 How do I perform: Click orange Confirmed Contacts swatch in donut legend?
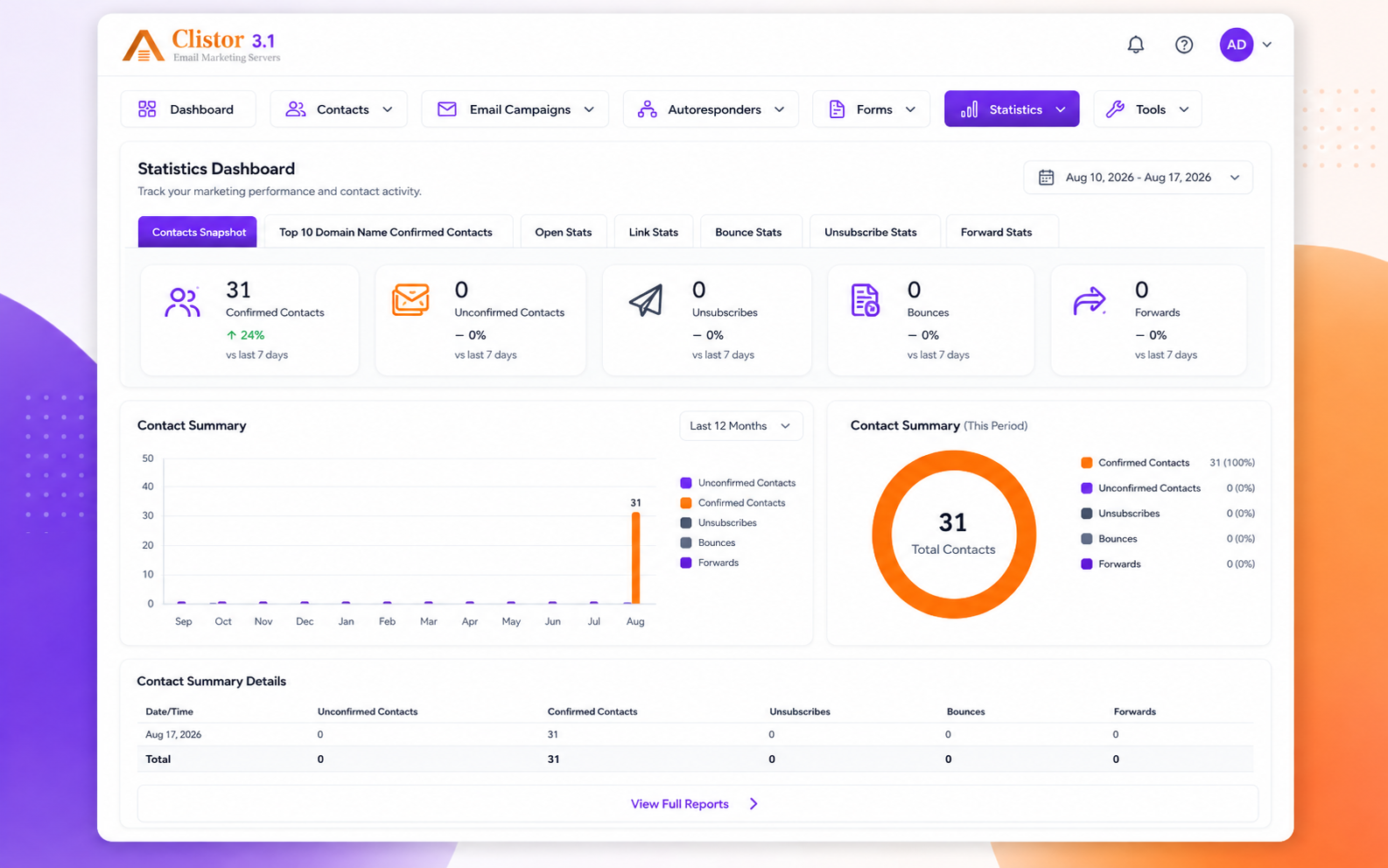coord(1086,463)
